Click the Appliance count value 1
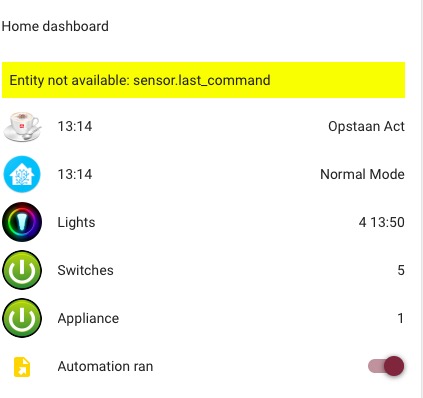 tap(401, 318)
